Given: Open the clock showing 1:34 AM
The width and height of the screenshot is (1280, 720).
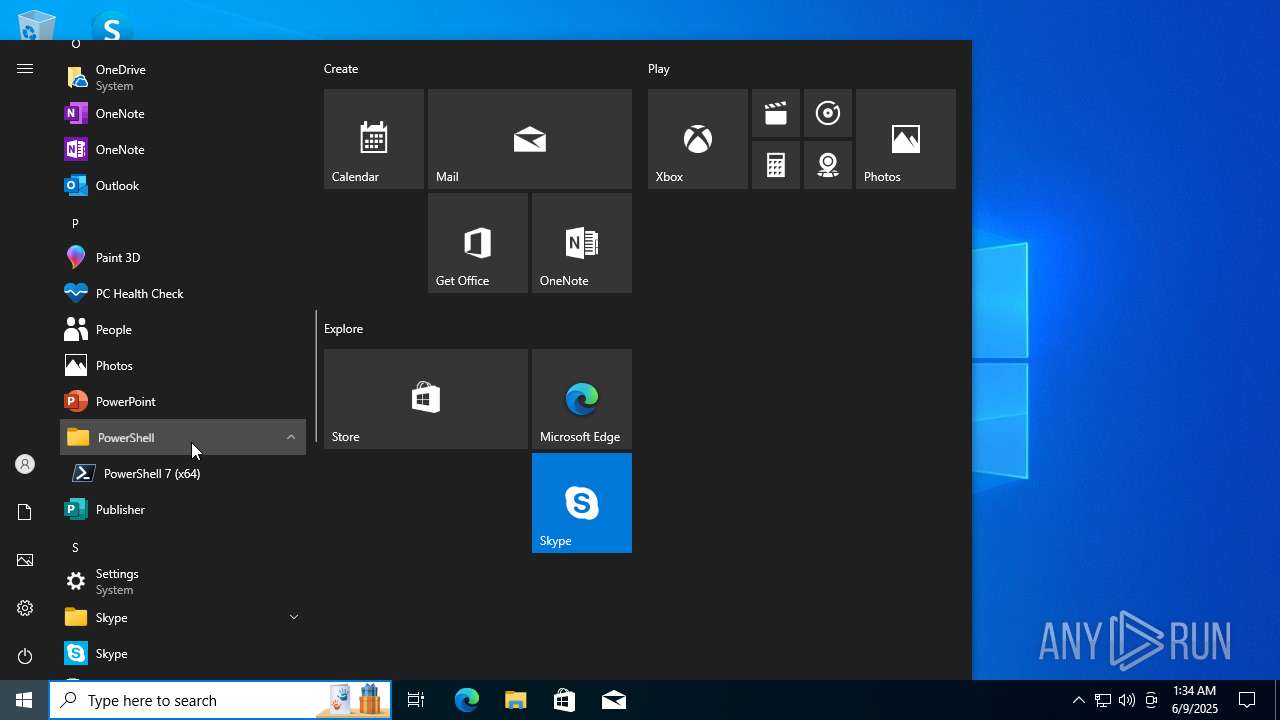Looking at the screenshot, I should (1194, 700).
